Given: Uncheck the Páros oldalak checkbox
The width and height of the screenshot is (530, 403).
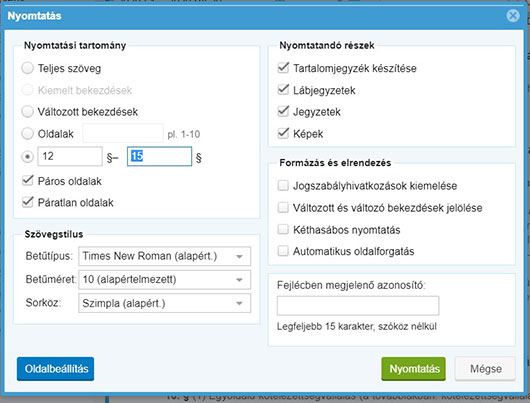Looking at the screenshot, I should (28, 181).
